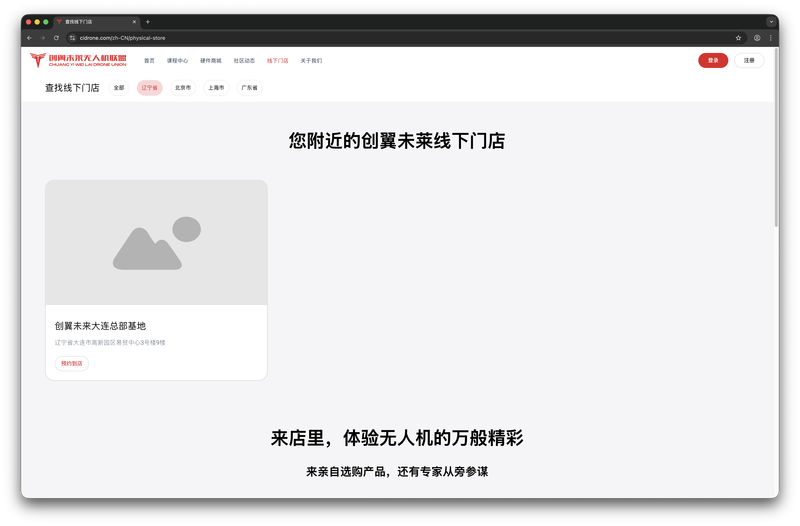This screenshot has height=526, width=800.
Task: Select 线下门店 navigation item
Action: [x=278, y=61]
